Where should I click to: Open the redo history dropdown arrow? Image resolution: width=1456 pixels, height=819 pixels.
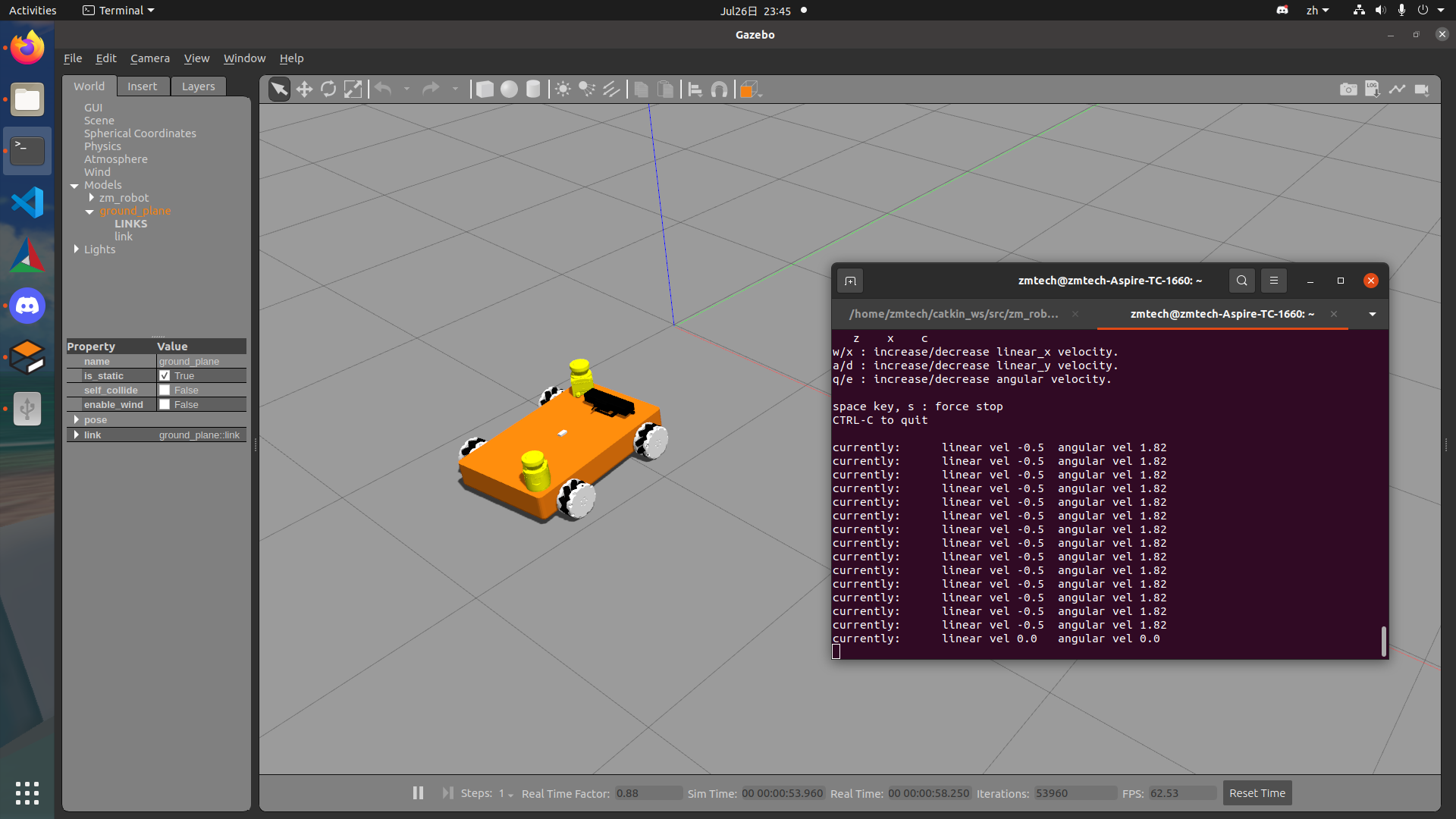tap(455, 89)
